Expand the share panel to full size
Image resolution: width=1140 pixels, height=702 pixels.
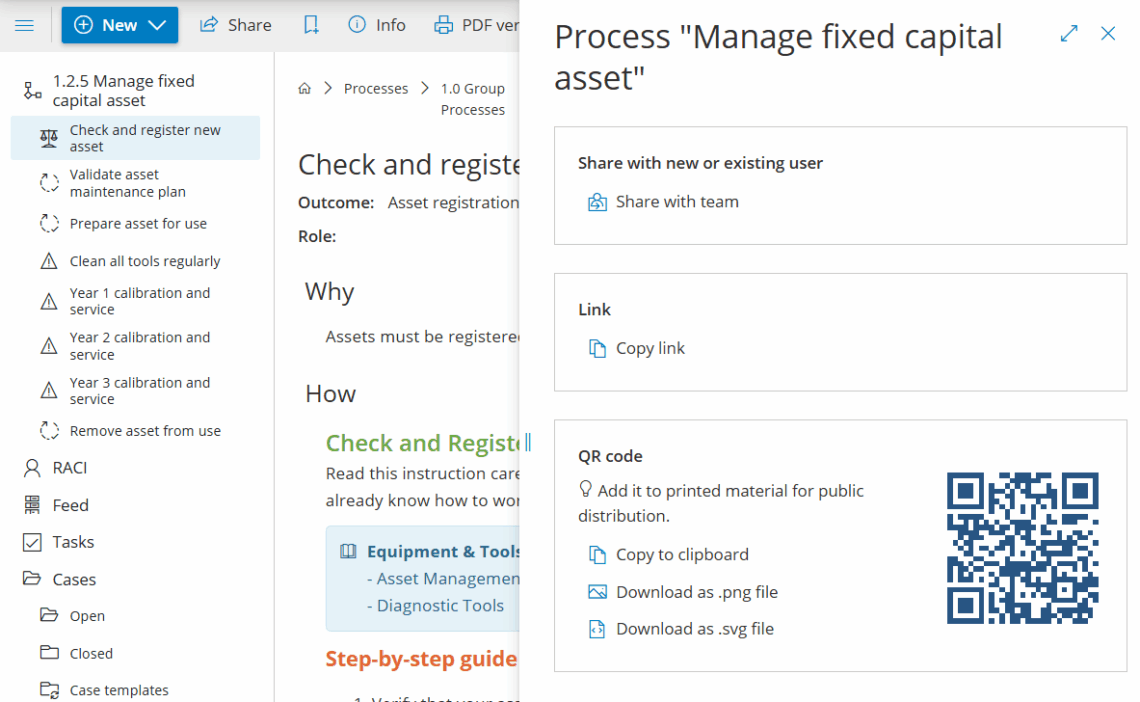click(x=1069, y=33)
